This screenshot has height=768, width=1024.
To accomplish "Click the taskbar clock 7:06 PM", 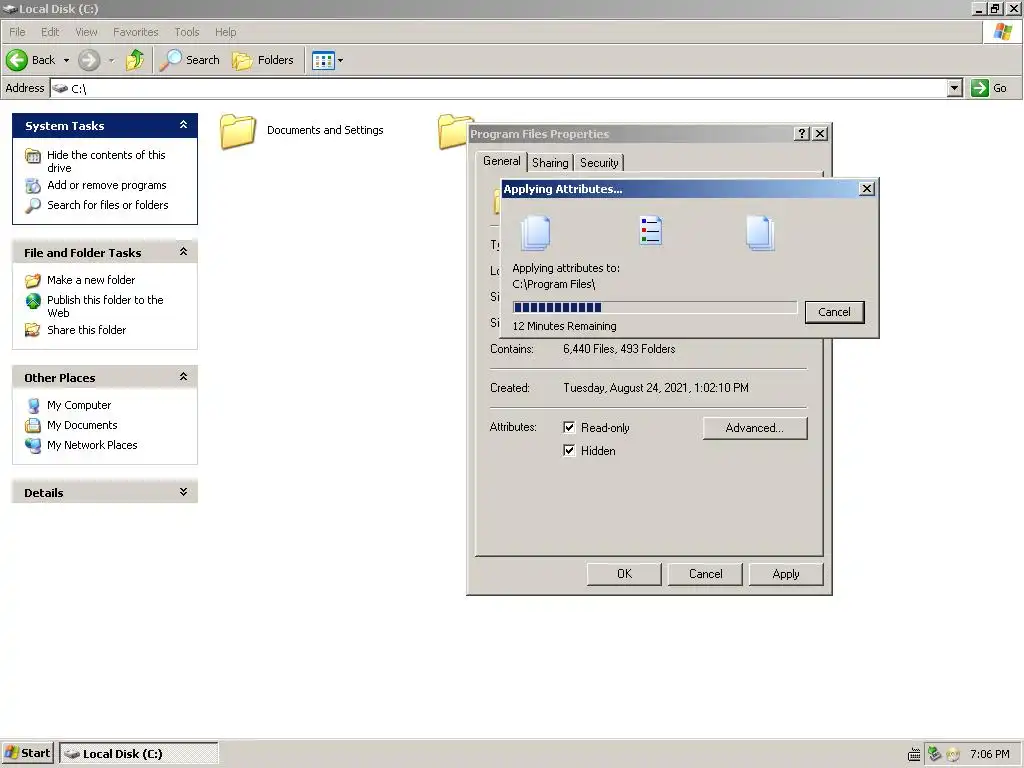I will [989, 754].
